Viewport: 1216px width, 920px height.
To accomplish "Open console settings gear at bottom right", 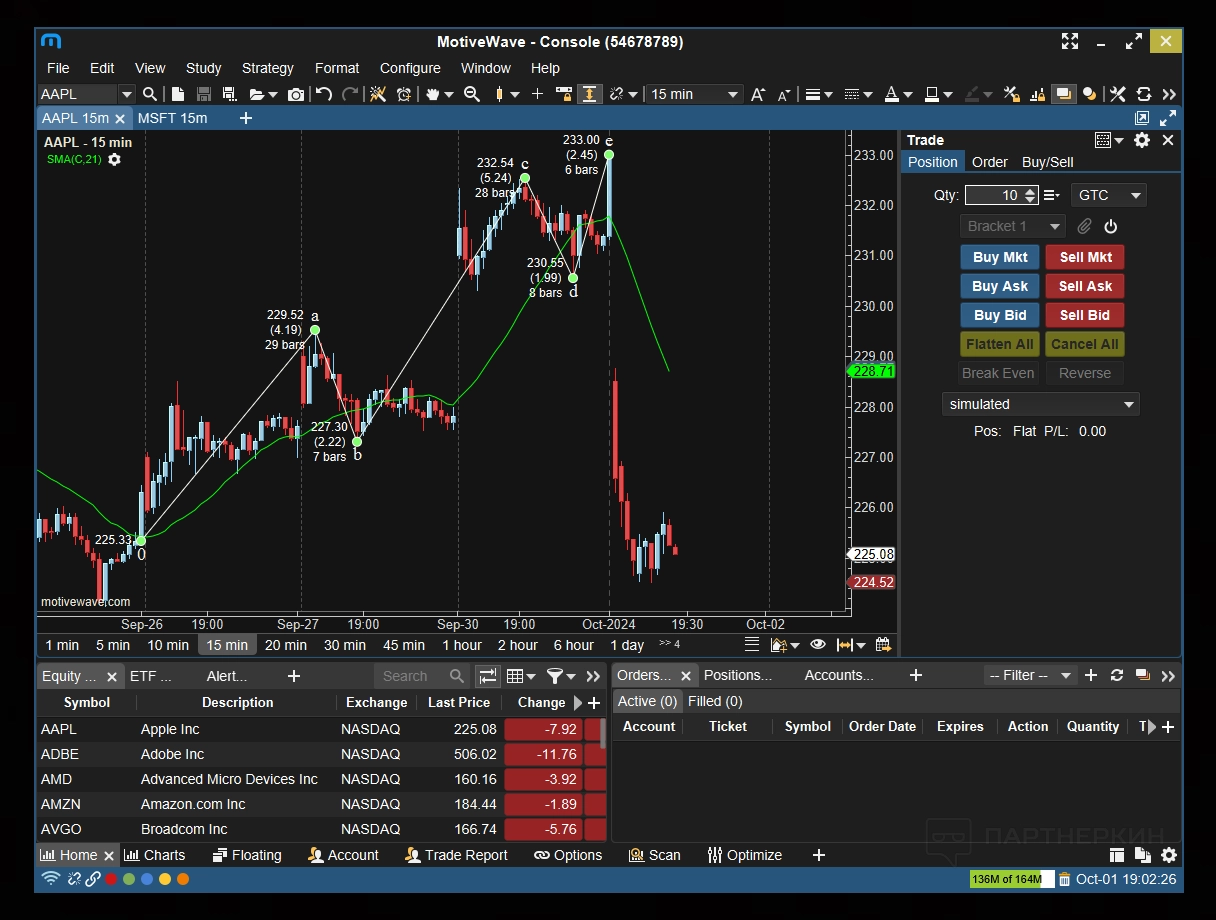I will point(1169,856).
